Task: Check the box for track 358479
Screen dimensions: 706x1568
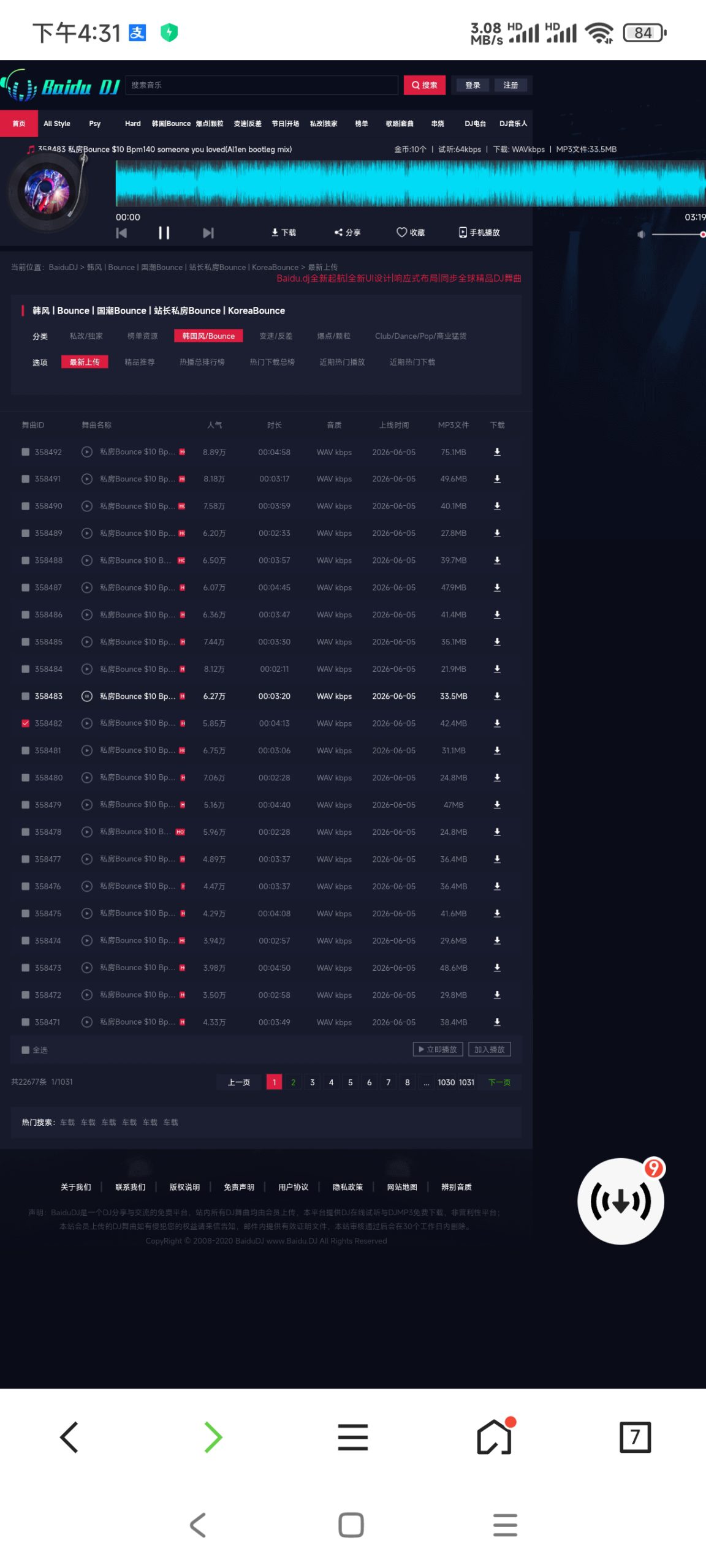Action: [x=26, y=805]
